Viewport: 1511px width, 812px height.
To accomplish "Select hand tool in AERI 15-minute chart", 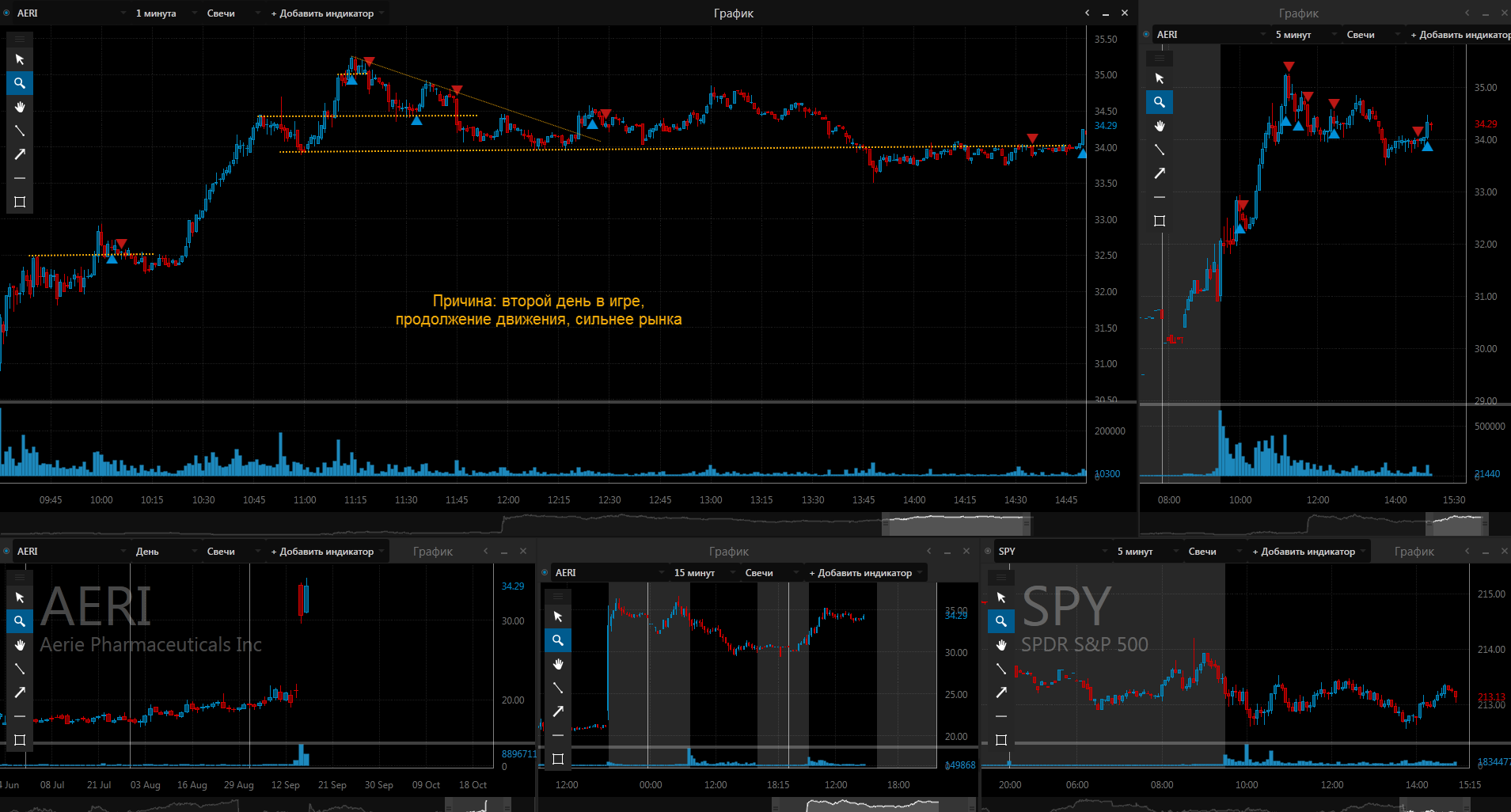I will click(x=558, y=664).
